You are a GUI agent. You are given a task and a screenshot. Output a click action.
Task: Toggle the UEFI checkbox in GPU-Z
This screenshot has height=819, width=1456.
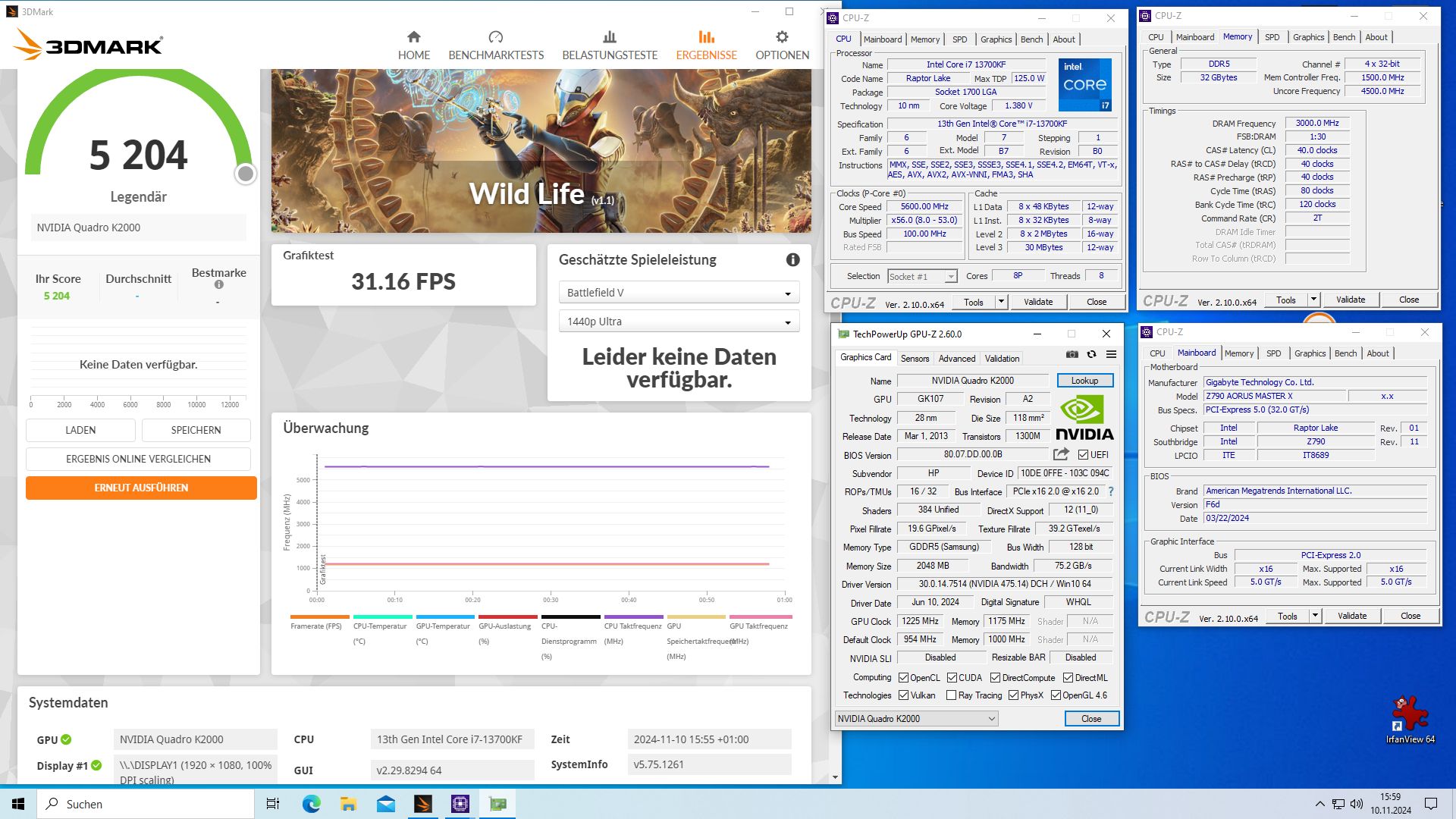tap(1083, 455)
